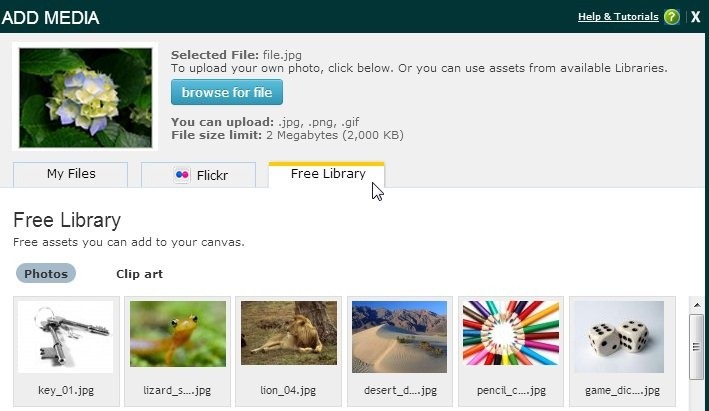Switch to Clip art category
The height and width of the screenshot is (411, 709).
[x=139, y=273]
